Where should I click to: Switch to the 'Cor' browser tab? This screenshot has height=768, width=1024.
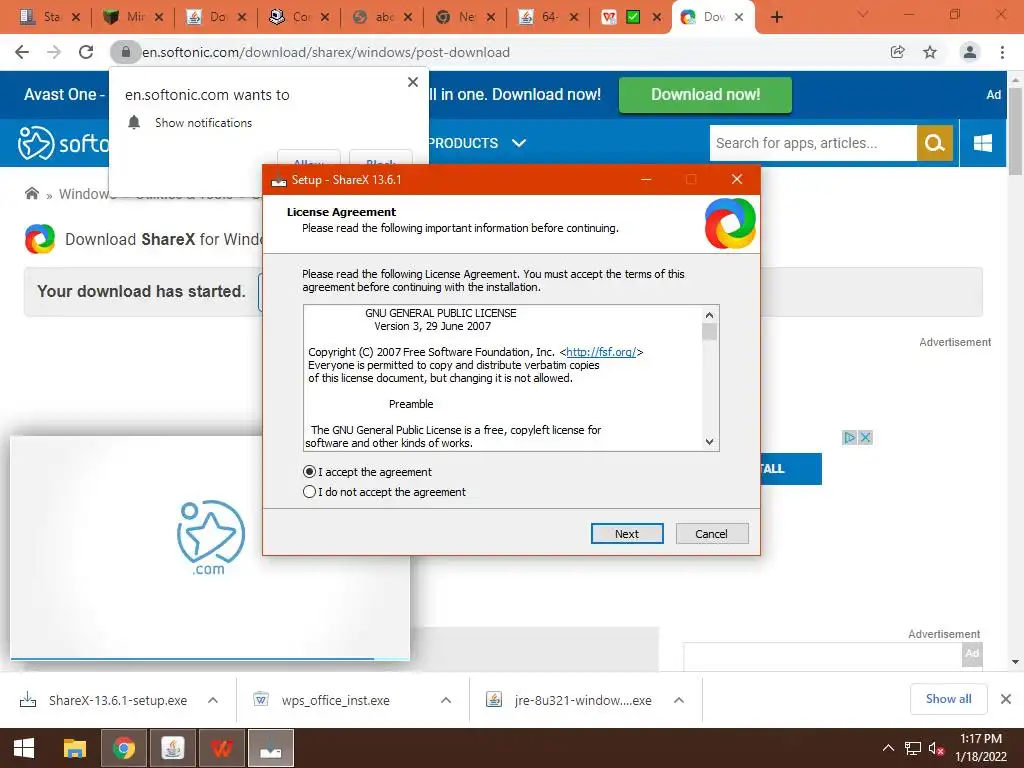299,17
